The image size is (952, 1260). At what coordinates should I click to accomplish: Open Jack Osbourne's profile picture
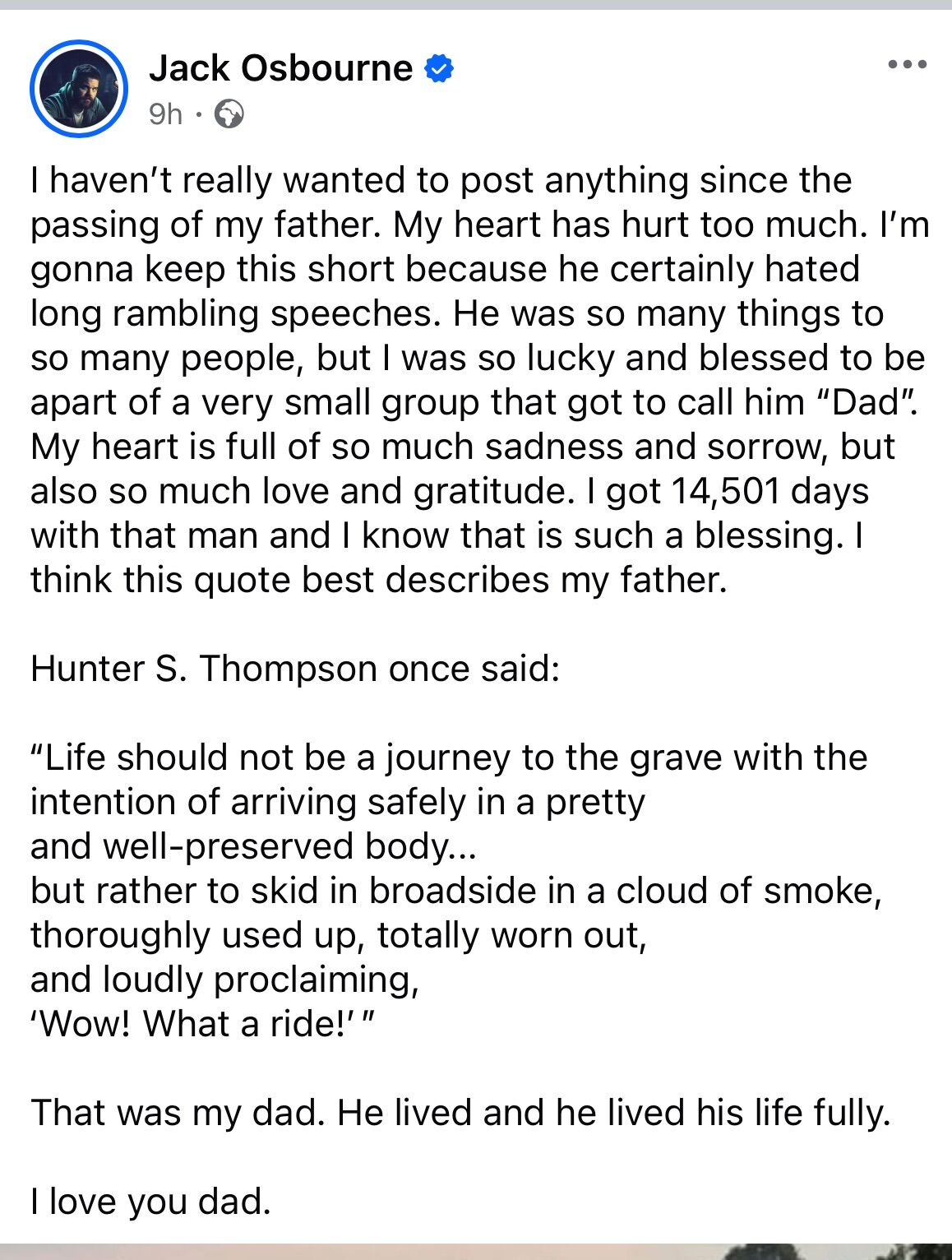point(78,88)
